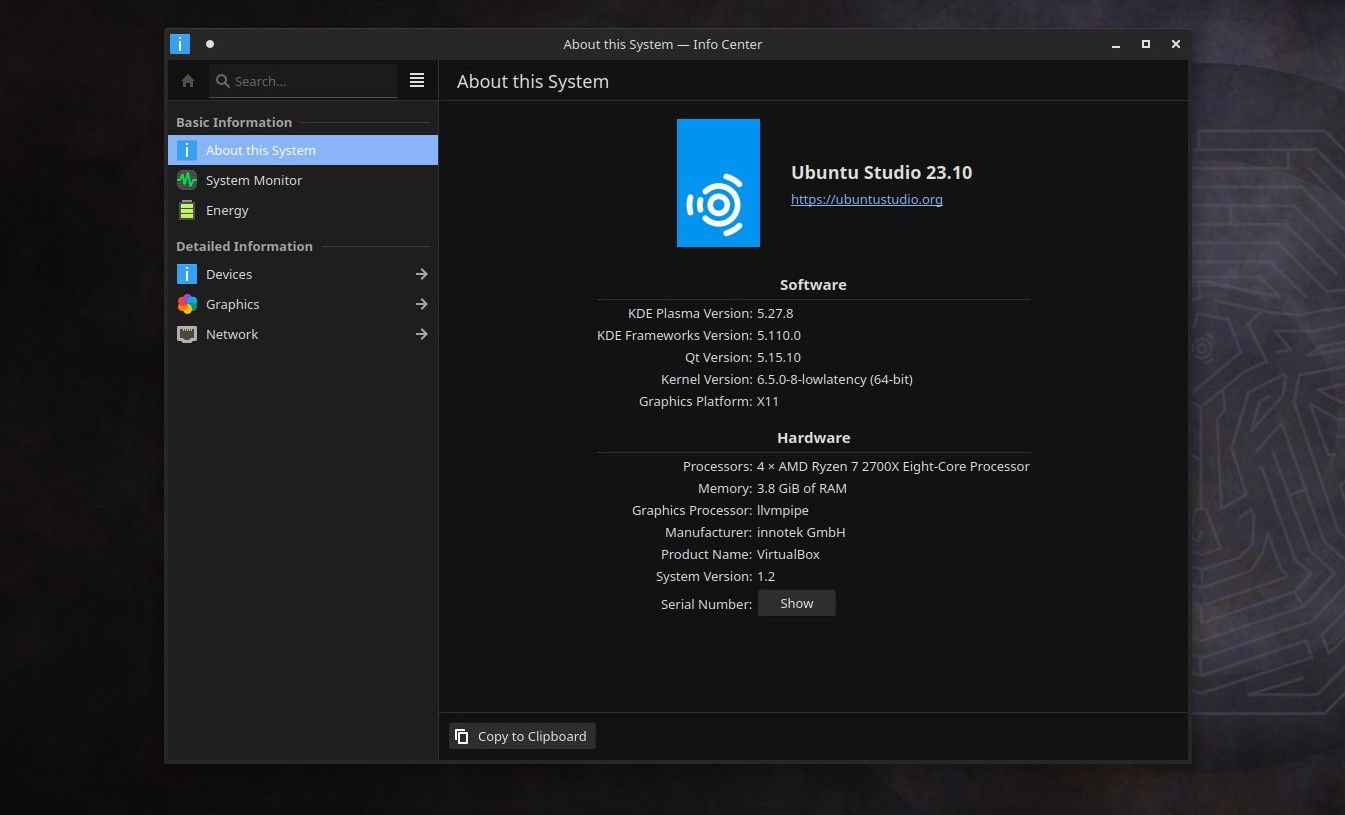Screen dimensions: 1345x815
Task: Expand the Graphics detail page
Action: (x=421, y=304)
